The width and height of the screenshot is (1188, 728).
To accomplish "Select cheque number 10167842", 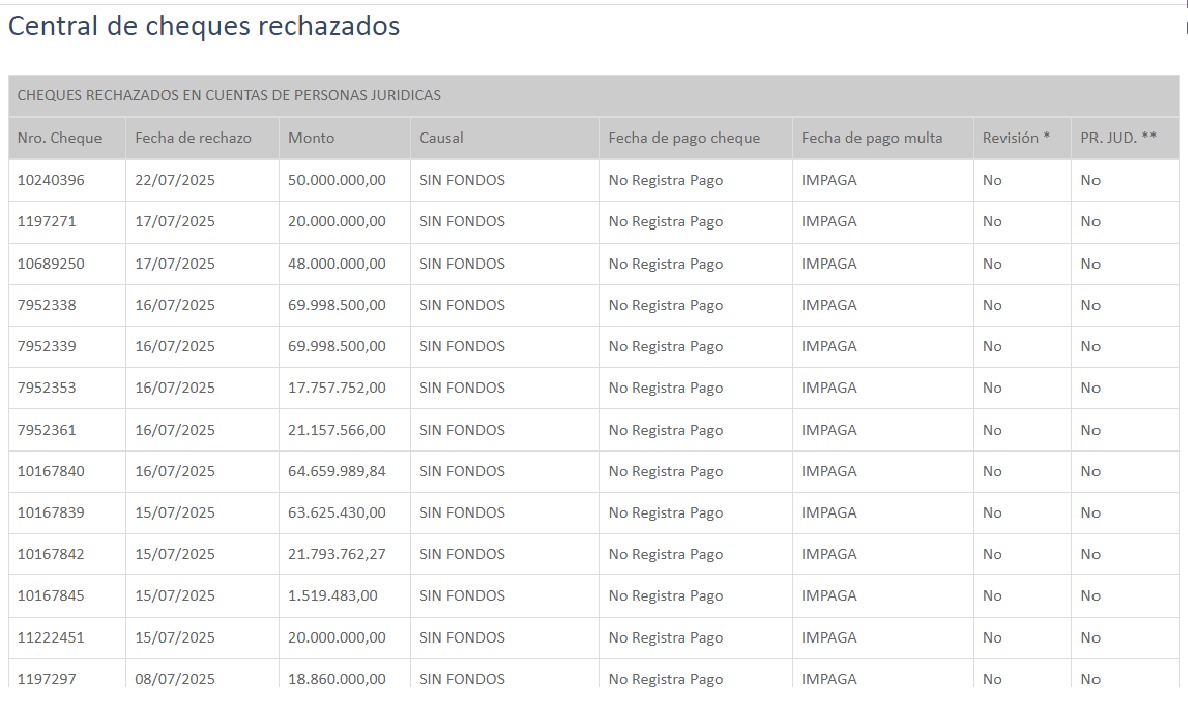I will 51,555.
